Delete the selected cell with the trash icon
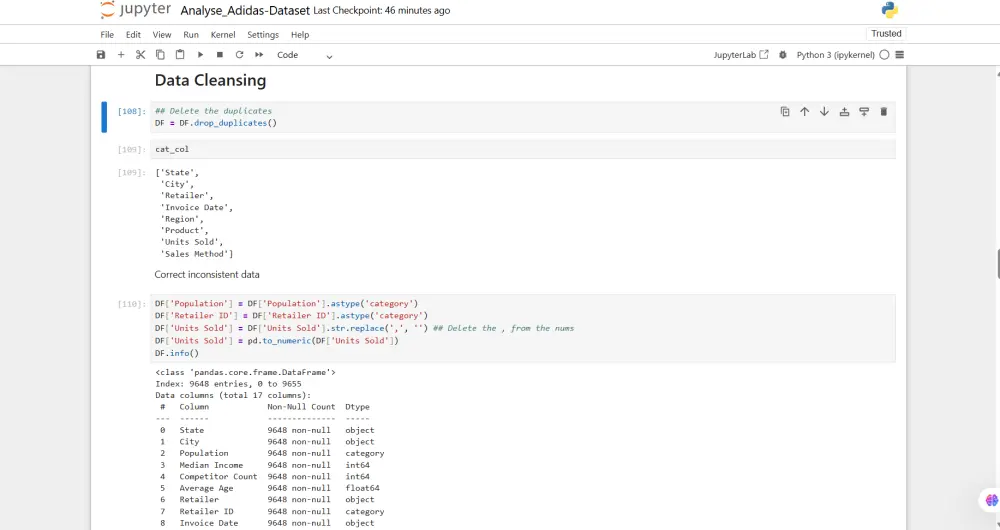Viewport: 1000px width, 530px height. pos(883,112)
